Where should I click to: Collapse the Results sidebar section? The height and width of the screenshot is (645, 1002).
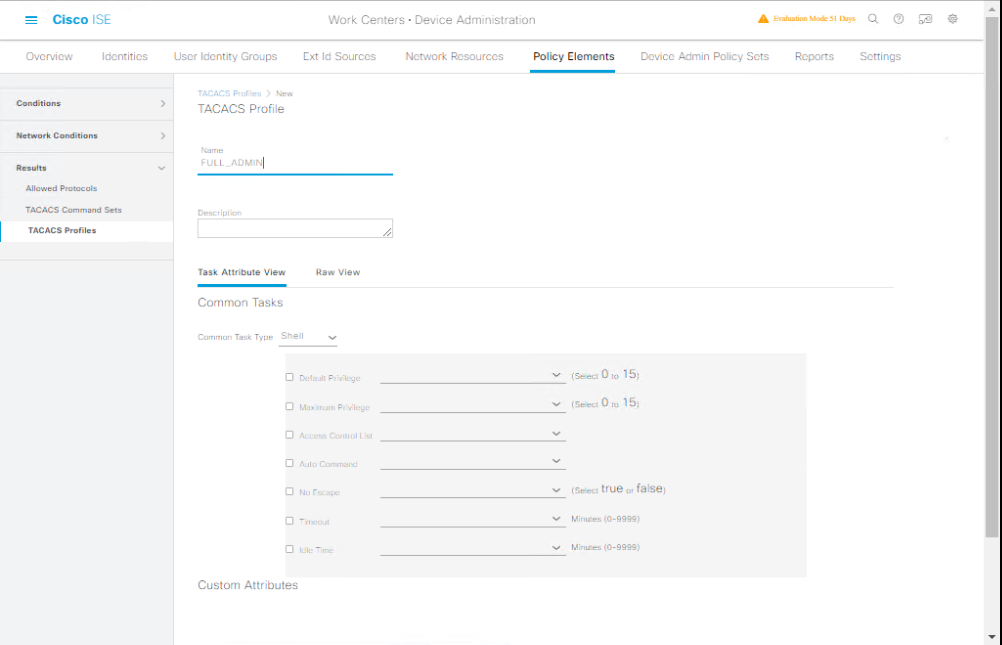pyautogui.click(x=87, y=168)
